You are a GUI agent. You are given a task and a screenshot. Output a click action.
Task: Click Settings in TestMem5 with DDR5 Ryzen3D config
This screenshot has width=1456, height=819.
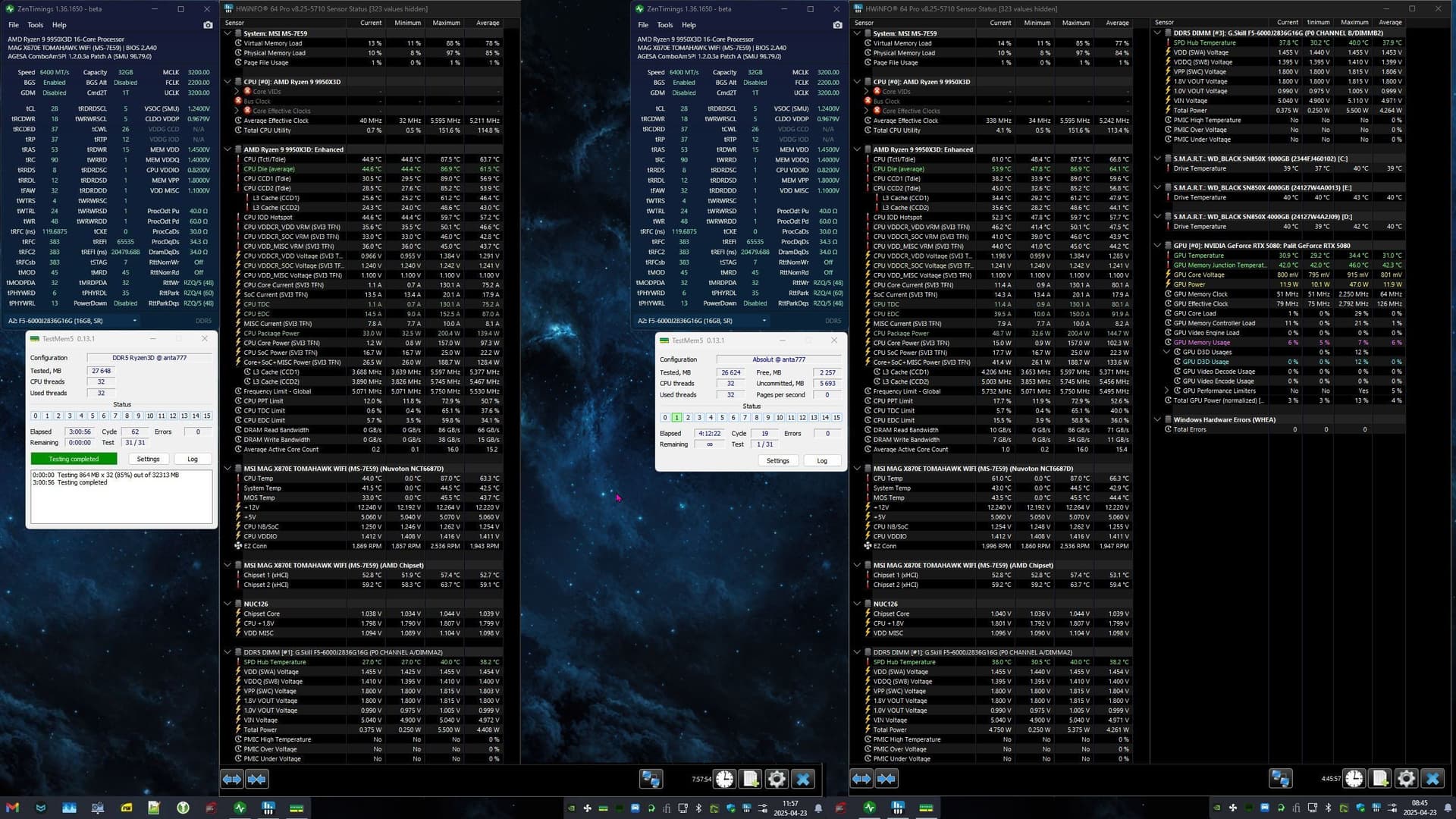148,459
